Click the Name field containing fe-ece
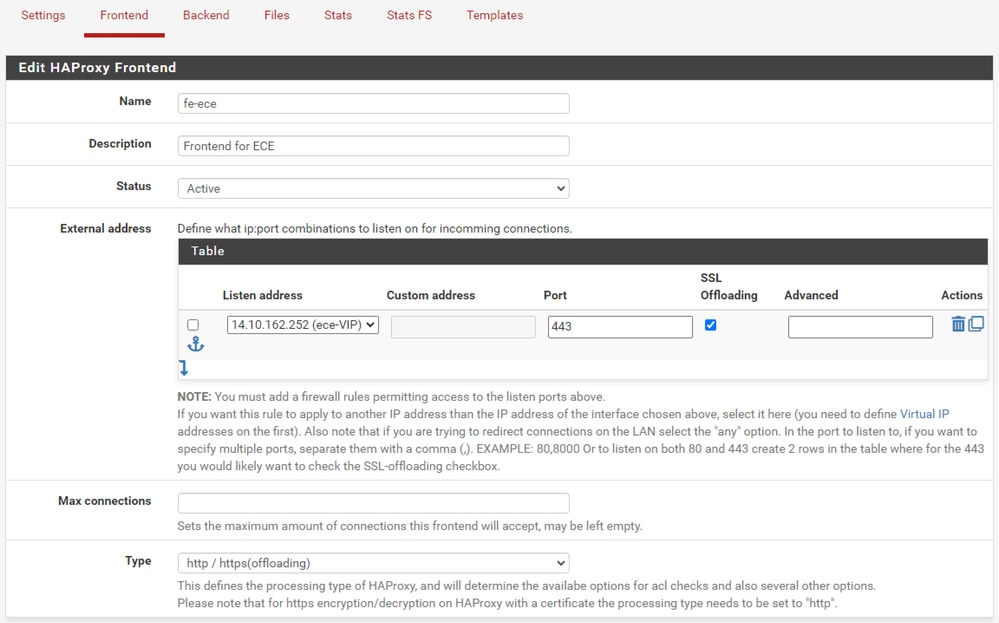This screenshot has width=999, height=623. point(373,104)
